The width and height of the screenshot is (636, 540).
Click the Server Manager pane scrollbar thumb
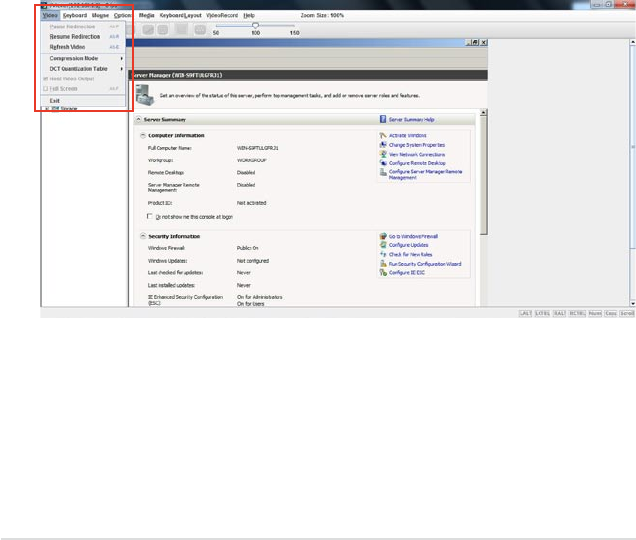pos(483,176)
